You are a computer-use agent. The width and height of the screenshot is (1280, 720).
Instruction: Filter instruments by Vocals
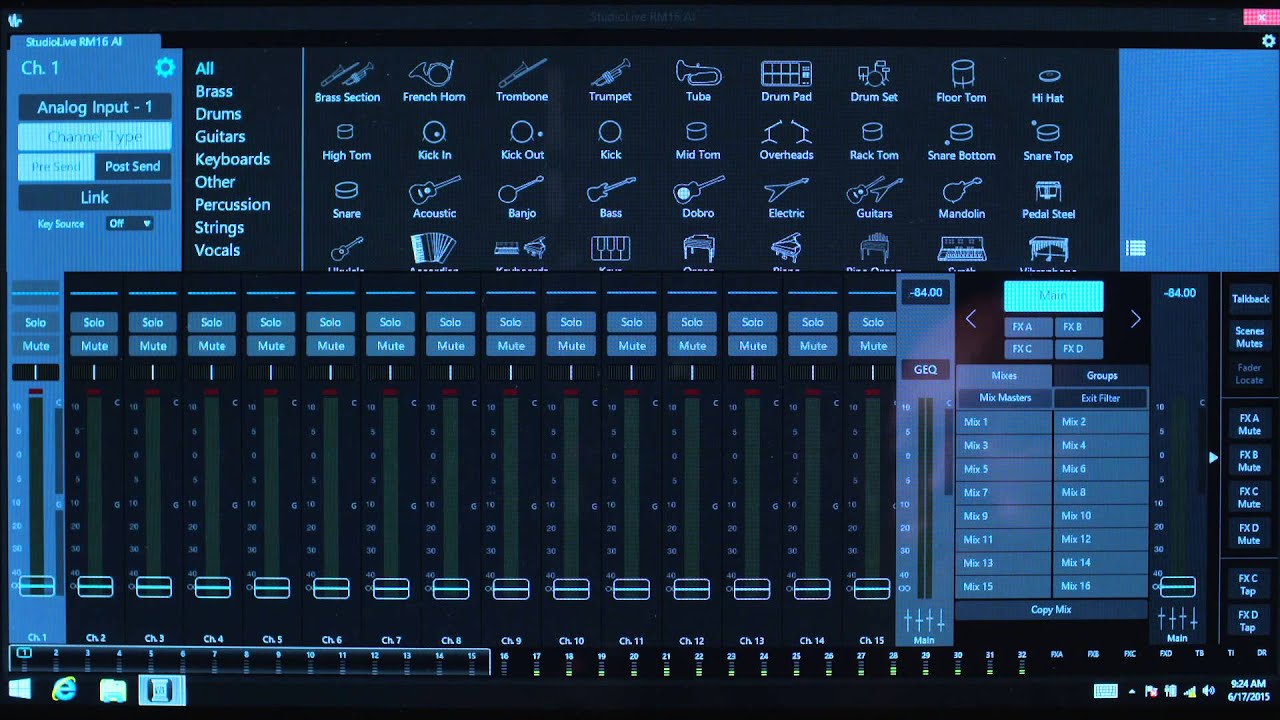(x=217, y=250)
